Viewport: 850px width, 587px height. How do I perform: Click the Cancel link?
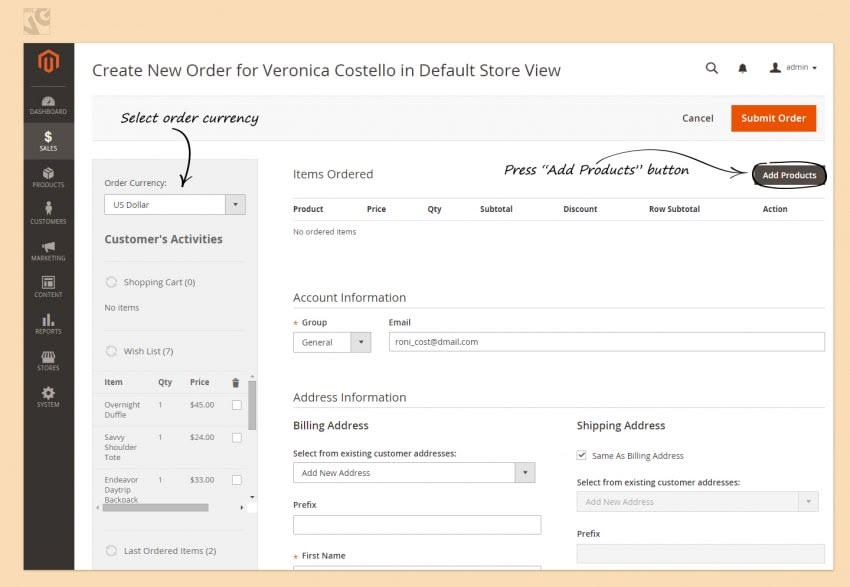click(698, 118)
